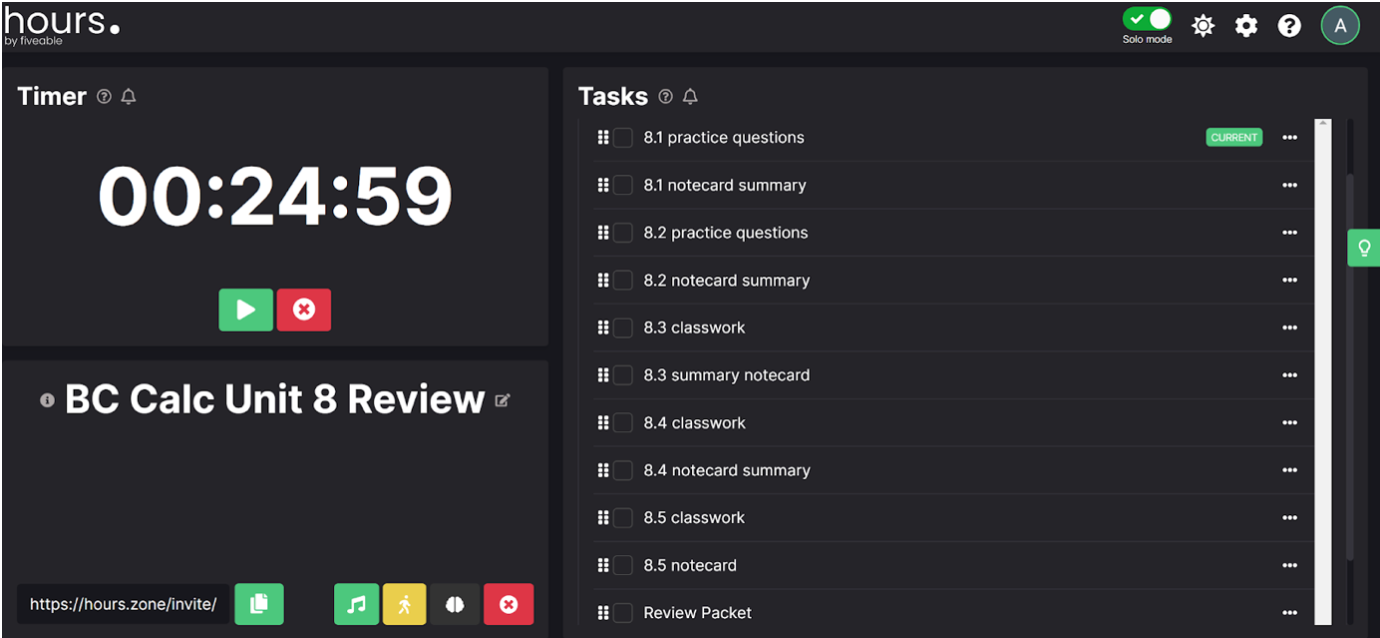Image resolution: width=1380 pixels, height=638 pixels.
Task: Check off 8.5 notecard
Action: (x=623, y=565)
